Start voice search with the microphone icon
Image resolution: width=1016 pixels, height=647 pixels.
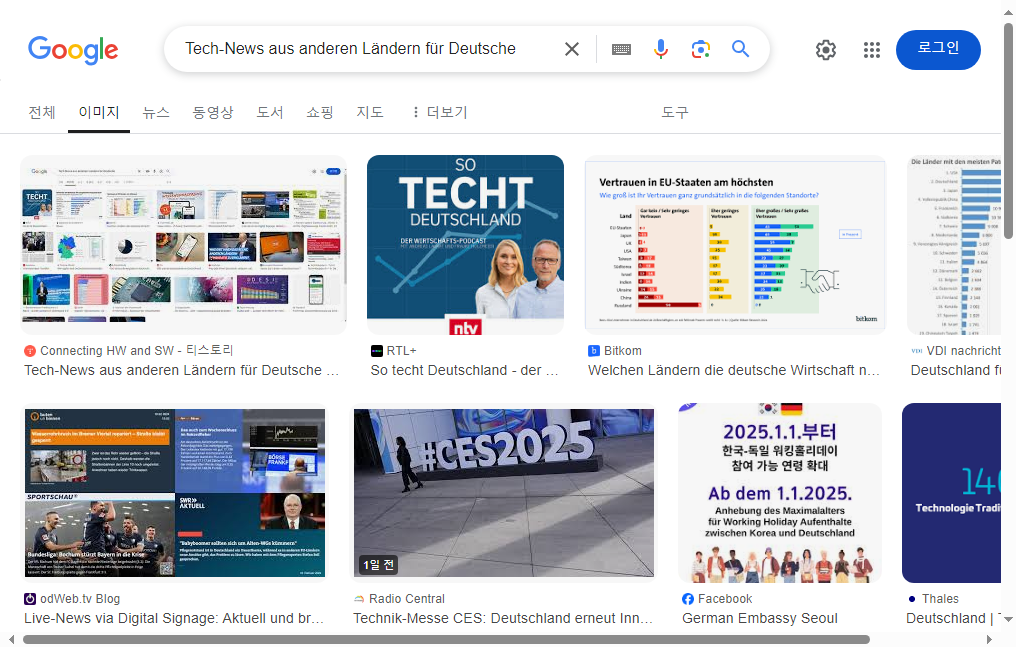click(x=660, y=49)
